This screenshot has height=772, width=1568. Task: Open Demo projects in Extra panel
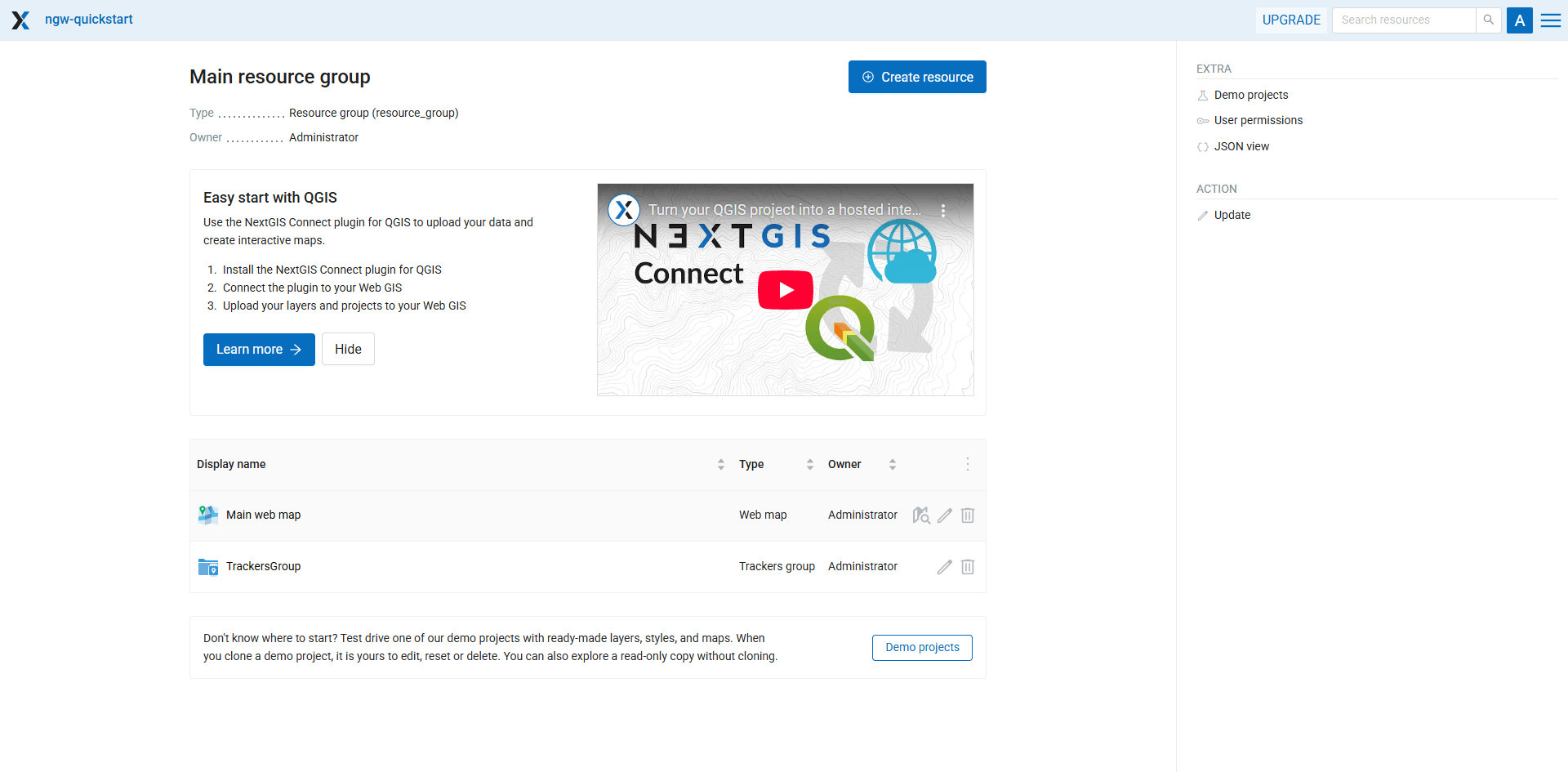[1250, 95]
